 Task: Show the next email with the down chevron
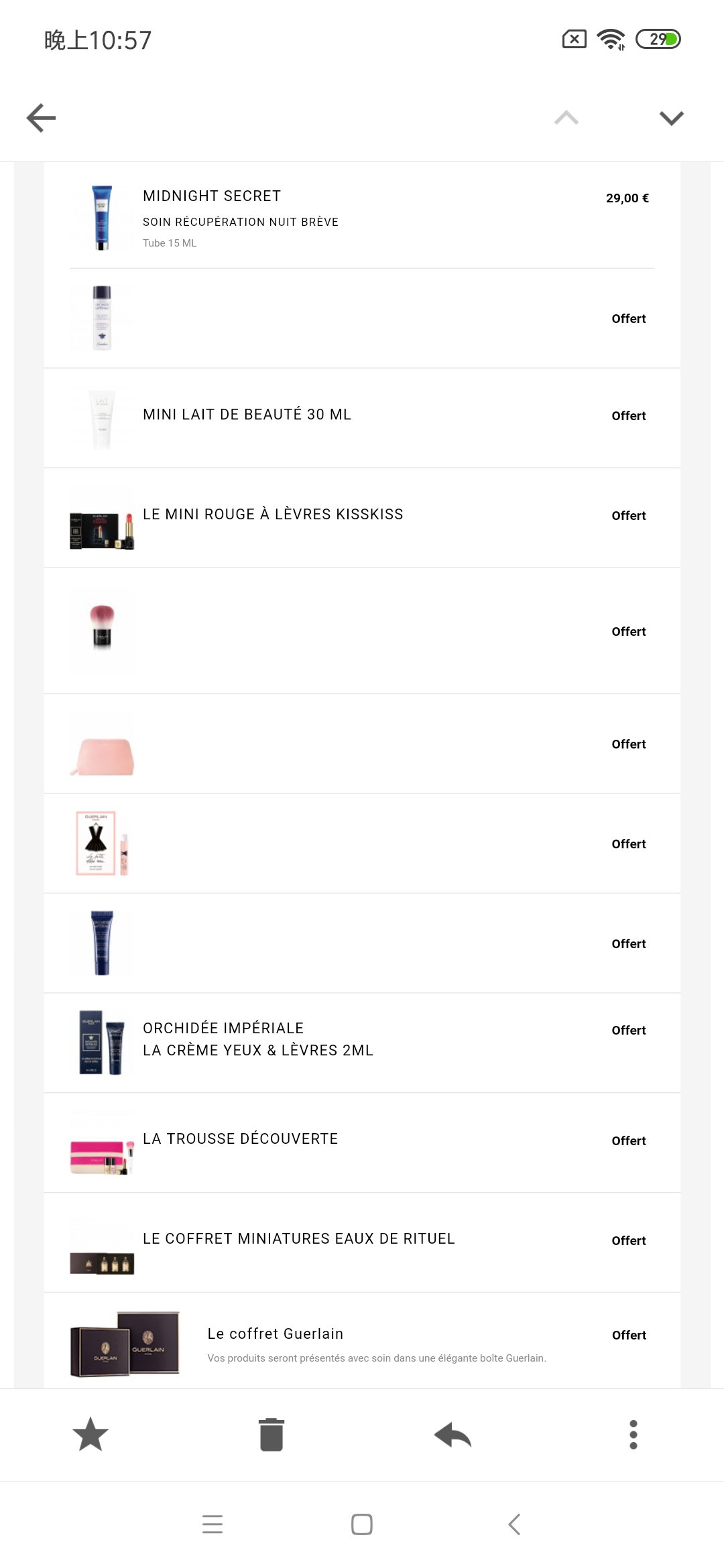[x=671, y=119]
